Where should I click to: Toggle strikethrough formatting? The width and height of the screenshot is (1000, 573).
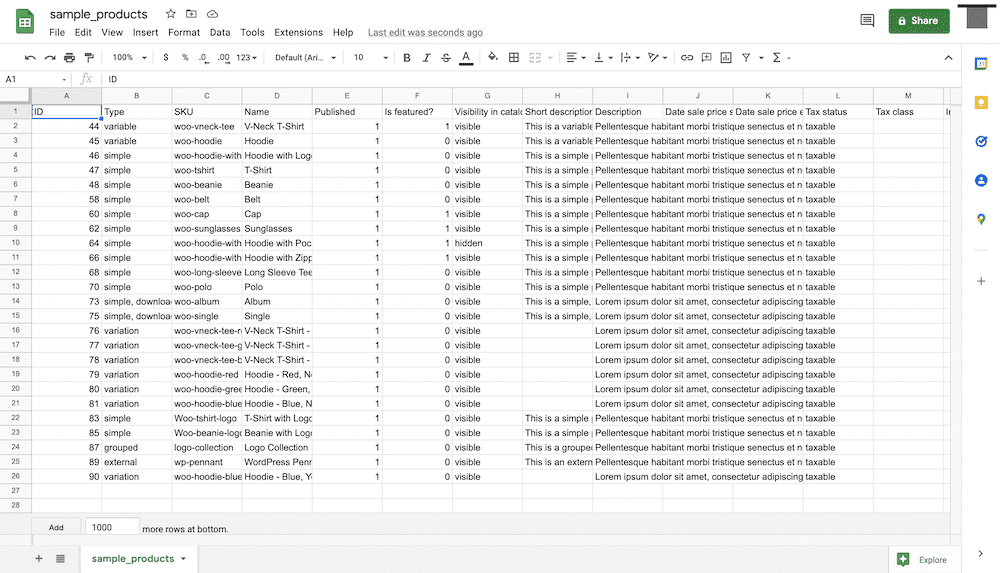click(446, 58)
